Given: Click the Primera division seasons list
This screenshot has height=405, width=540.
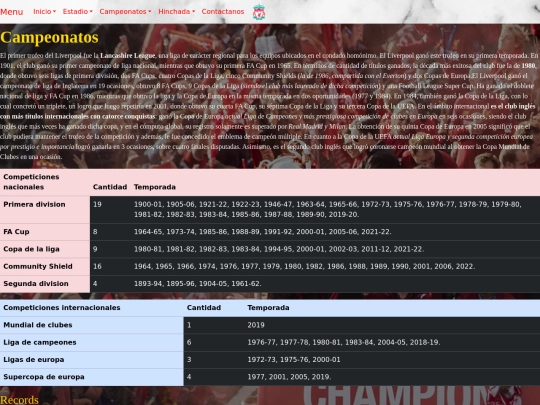Looking at the screenshot, I should [x=327, y=209].
